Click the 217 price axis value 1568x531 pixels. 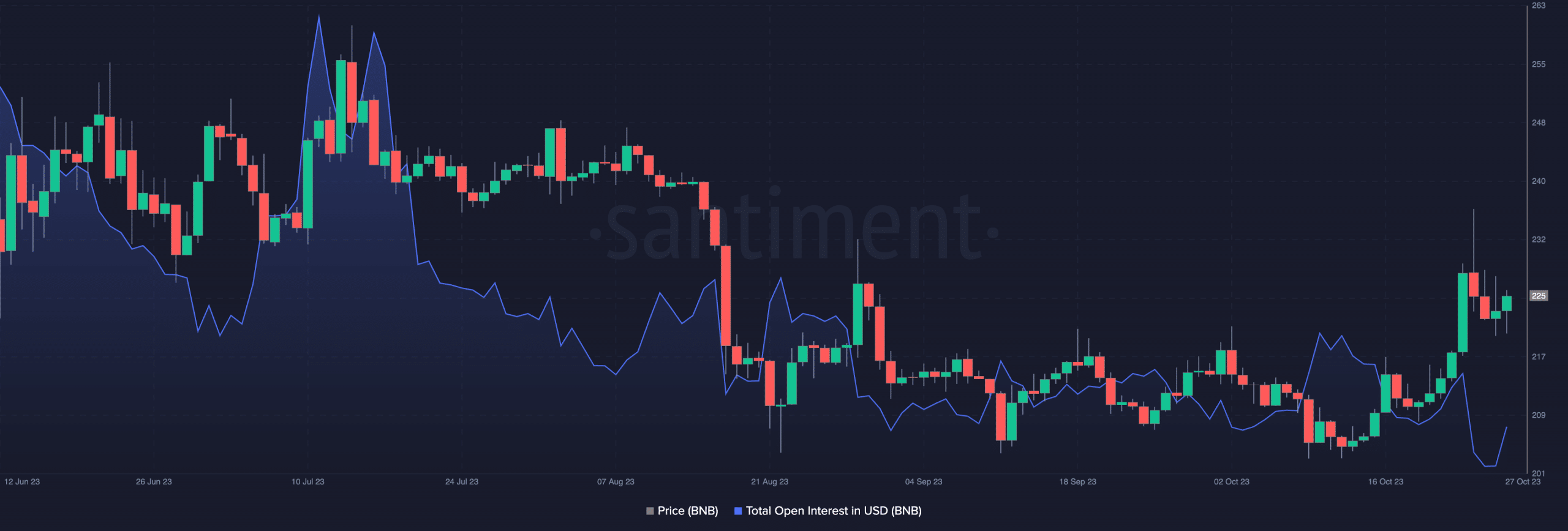(1539, 356)
